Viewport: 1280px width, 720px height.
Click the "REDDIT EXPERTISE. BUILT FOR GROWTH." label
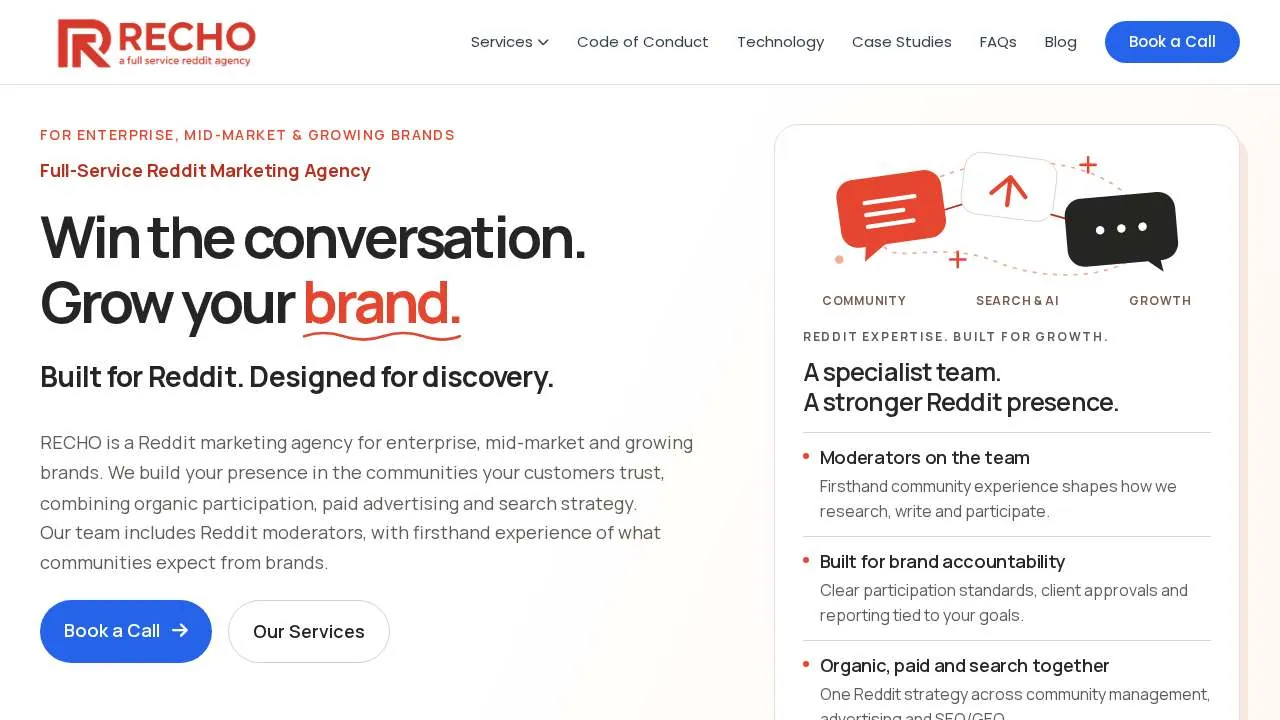point(956,337)
